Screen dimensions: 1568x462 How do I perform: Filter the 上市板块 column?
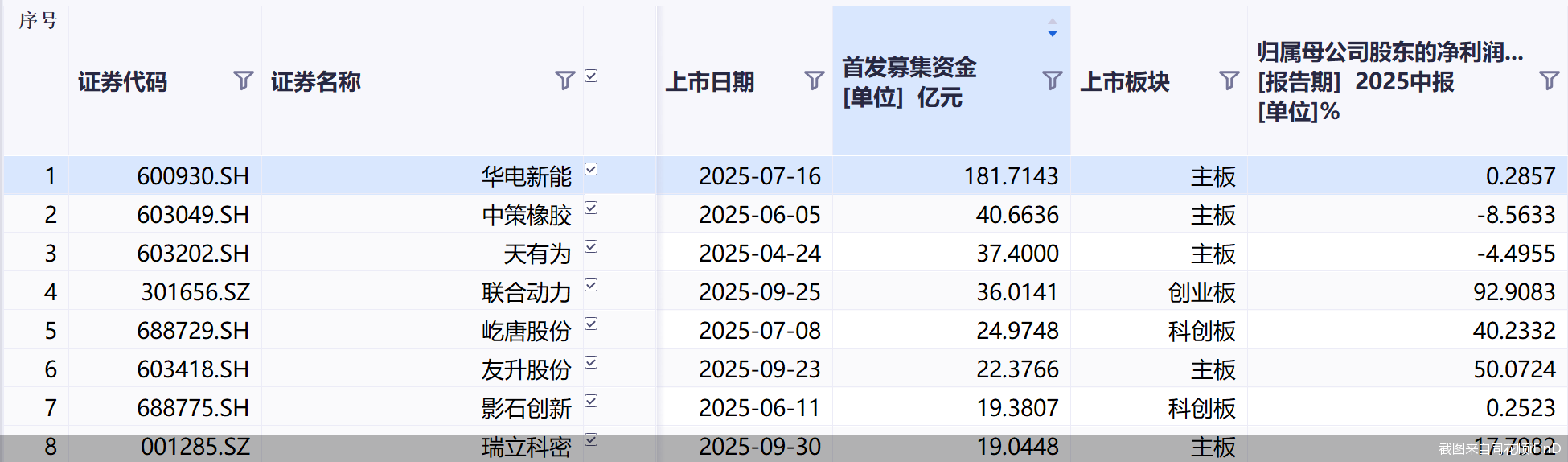1229,80
